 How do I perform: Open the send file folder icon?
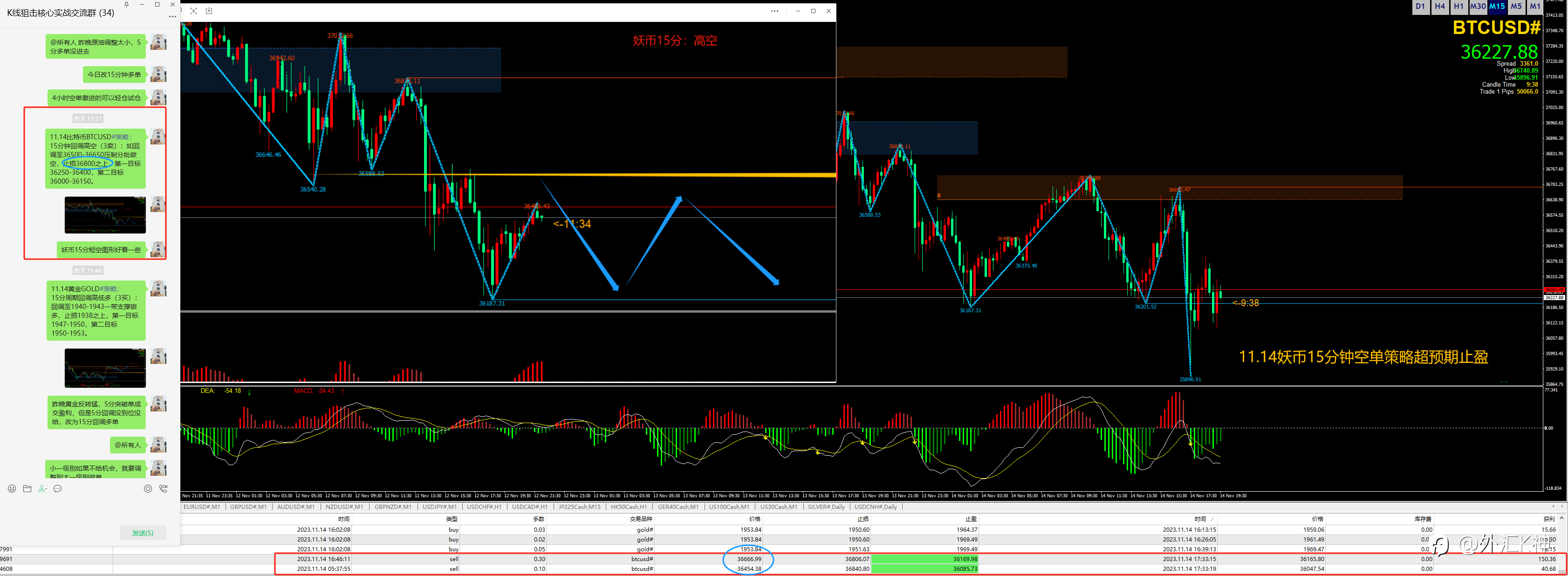27,488
